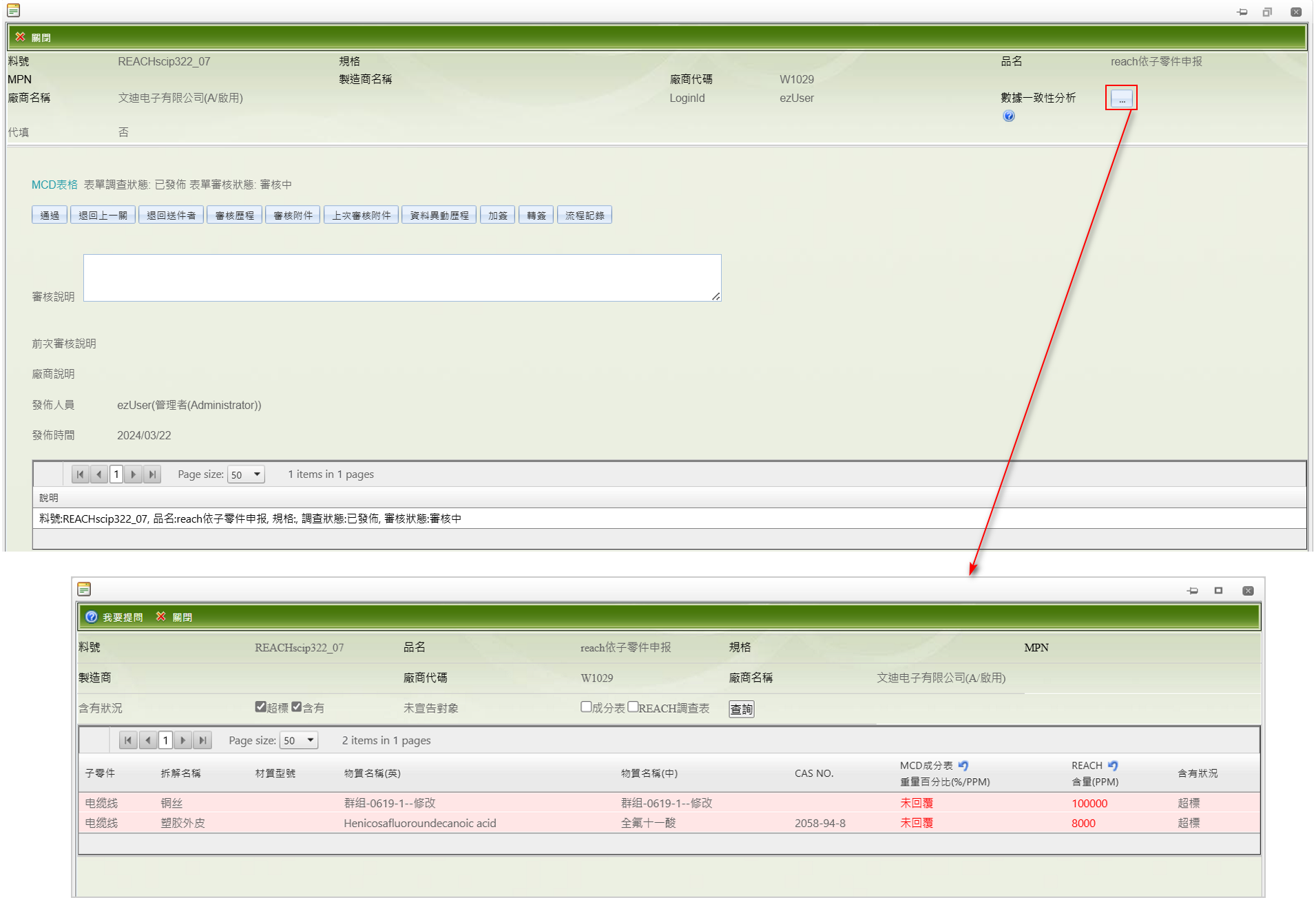1316x900 pixels.
Task: Click 說明 column header in top grid
Action: (48, 498)
